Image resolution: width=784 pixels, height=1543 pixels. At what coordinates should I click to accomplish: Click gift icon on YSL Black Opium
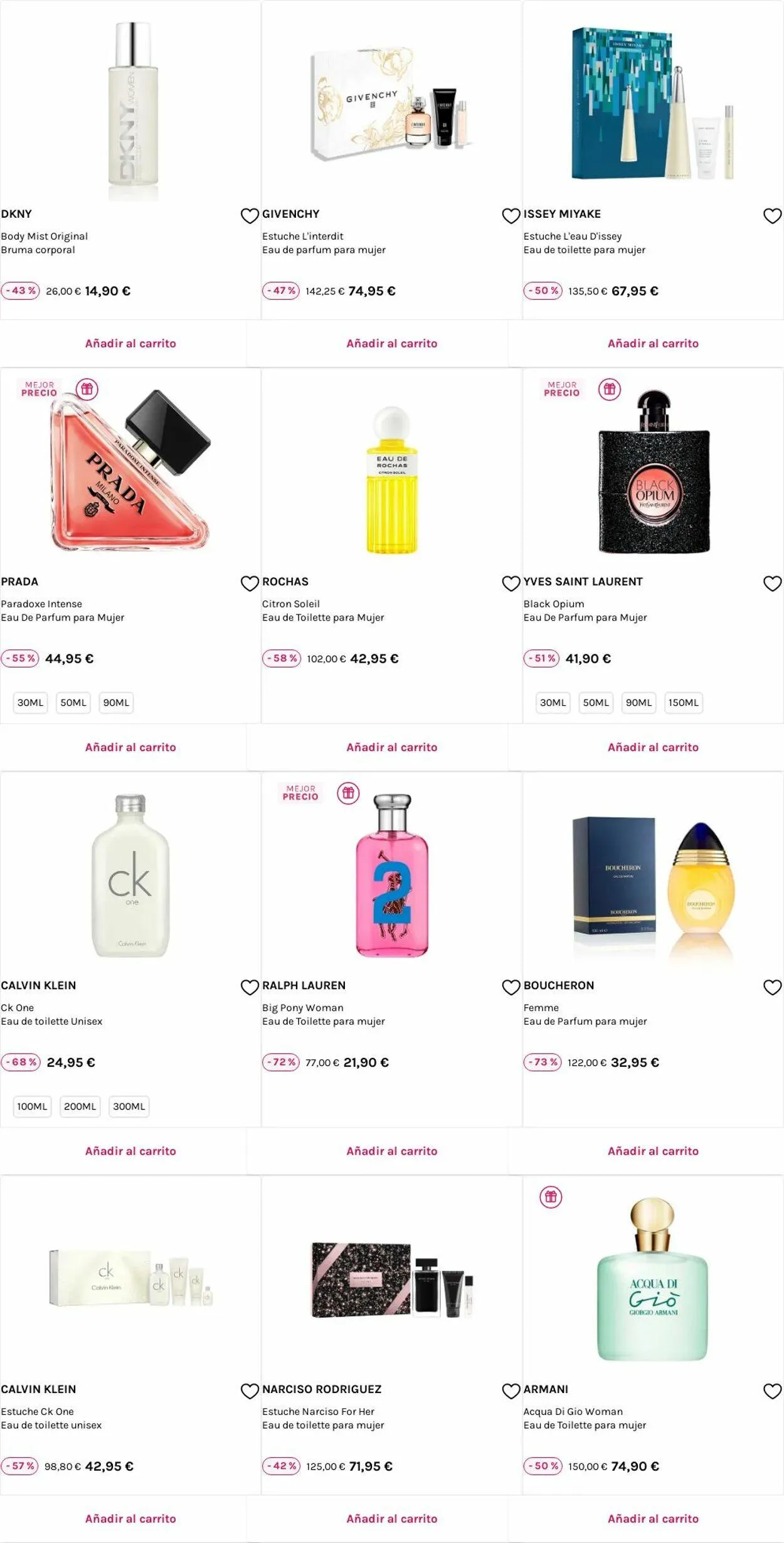point(610,390)
